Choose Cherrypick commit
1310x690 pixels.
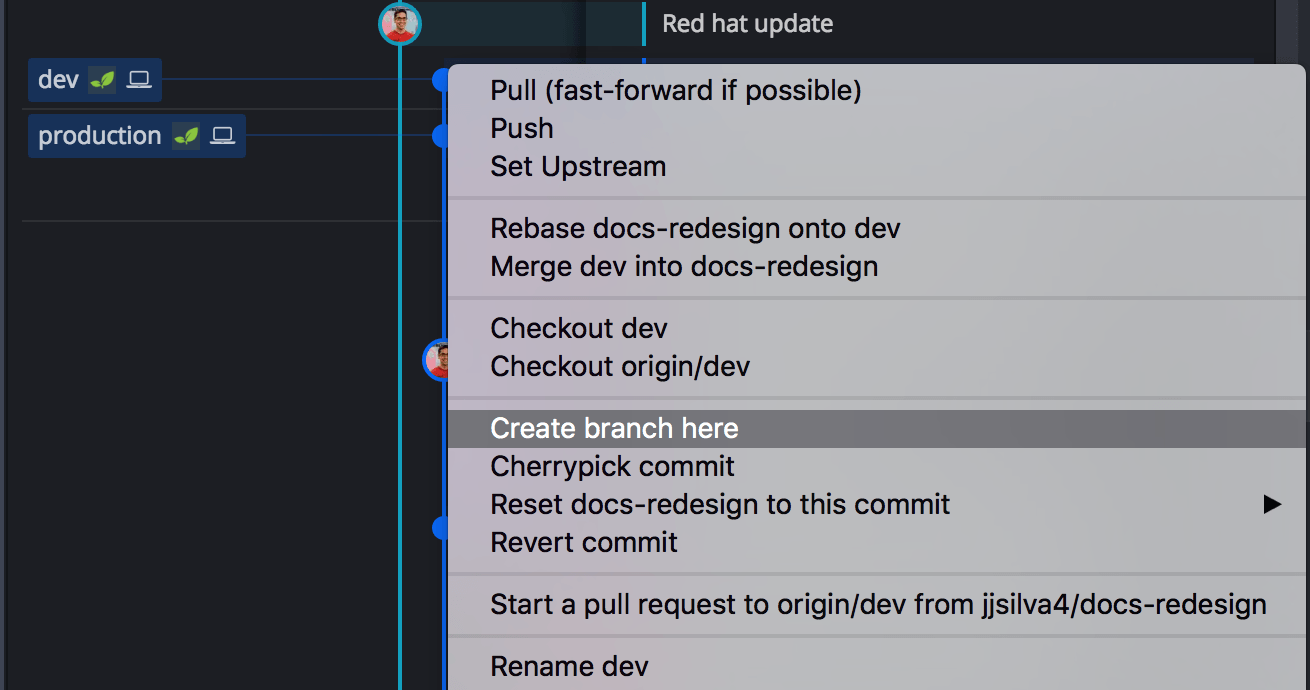pyautogui.click(x=612, y=466)
